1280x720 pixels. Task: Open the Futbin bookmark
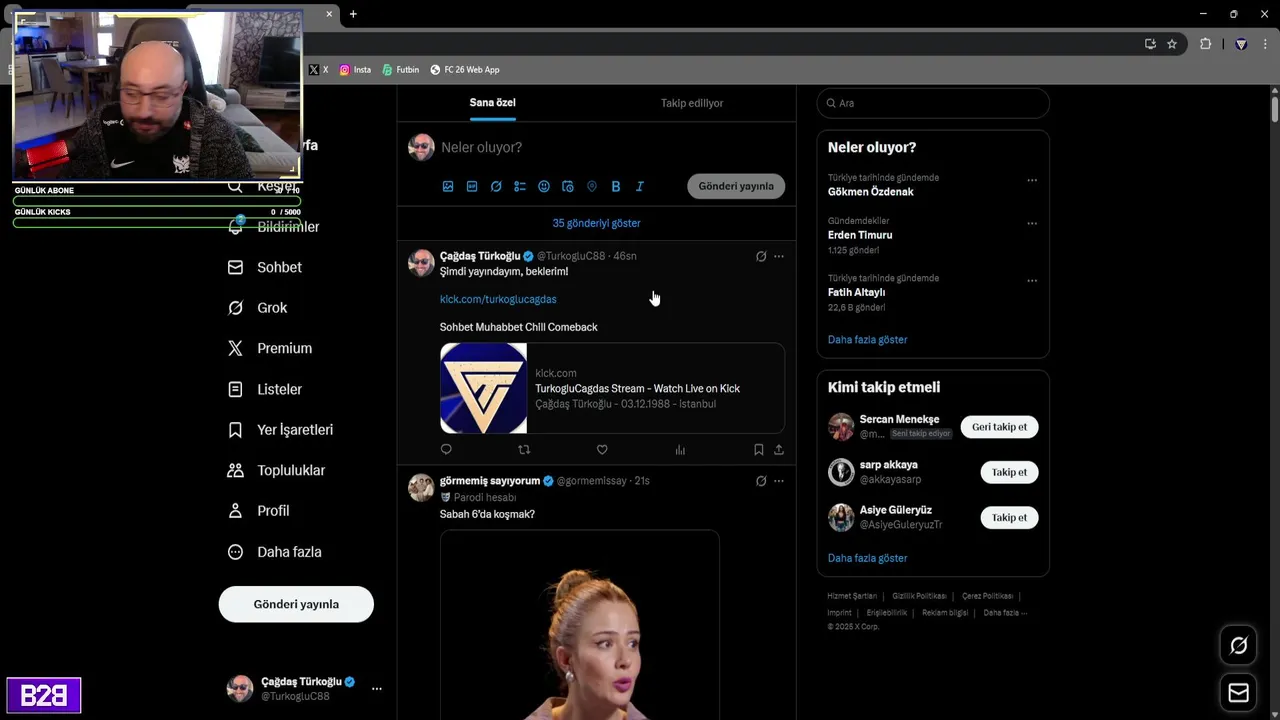[x=401, y=70]
